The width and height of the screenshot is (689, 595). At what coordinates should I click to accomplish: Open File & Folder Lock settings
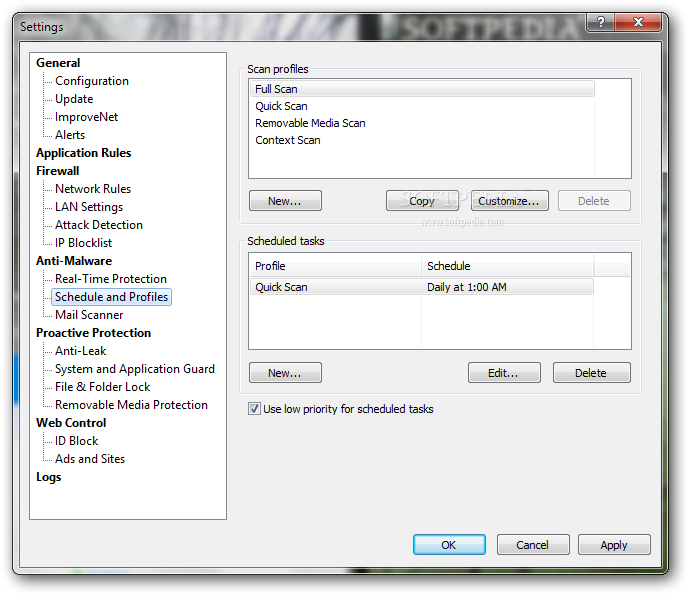pyautogui.click(x=102, y=387)
